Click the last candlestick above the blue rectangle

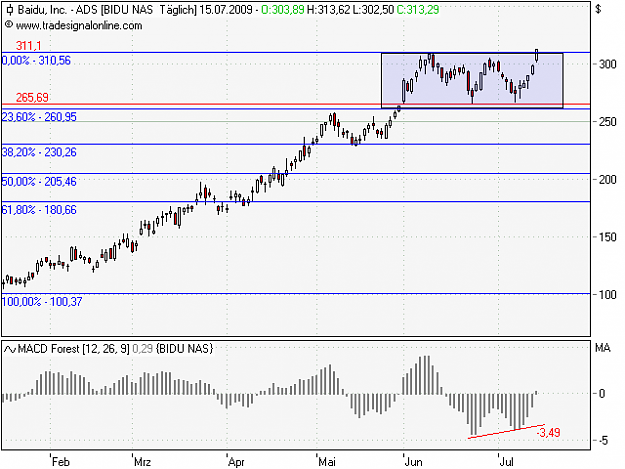[537, 56]
